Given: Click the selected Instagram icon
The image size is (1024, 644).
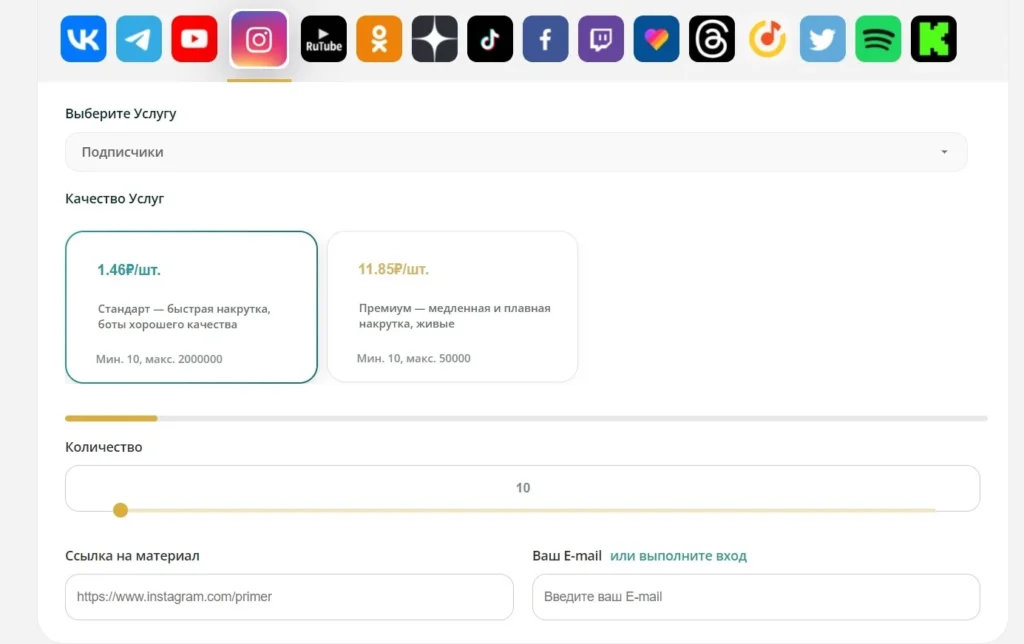Looking at the screenshot, I should [x=259, y=39].
